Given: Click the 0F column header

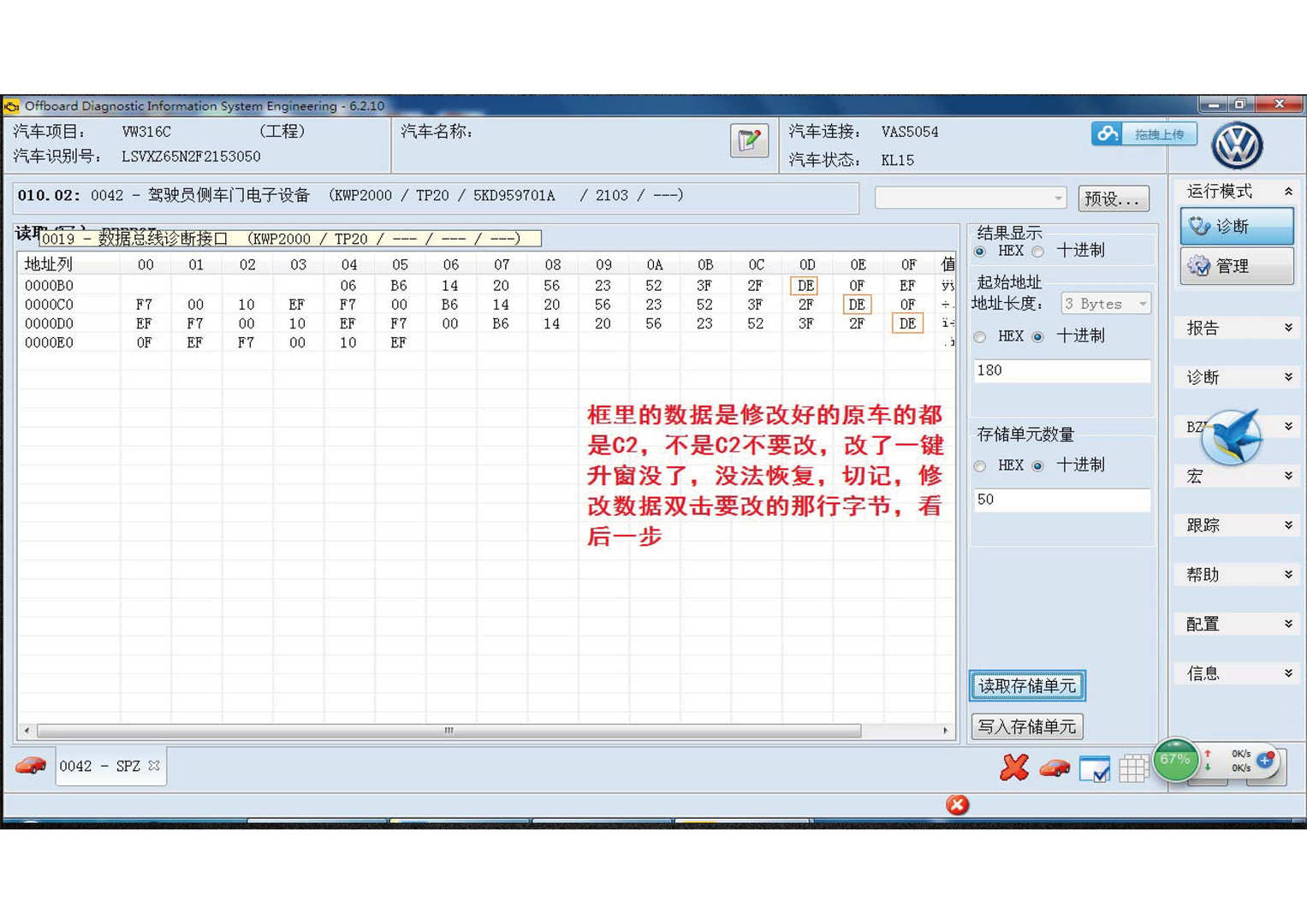Looking at the screenshot, I should (908, 264).
